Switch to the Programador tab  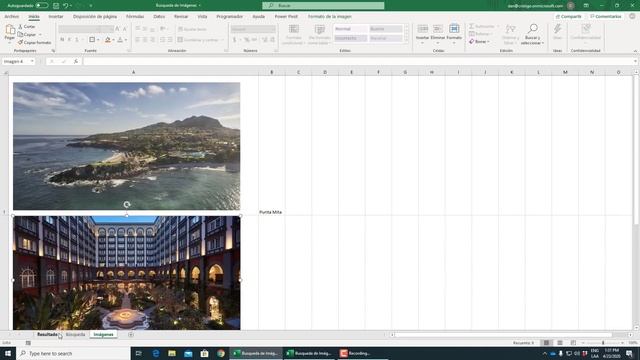(x=229, y=17)
